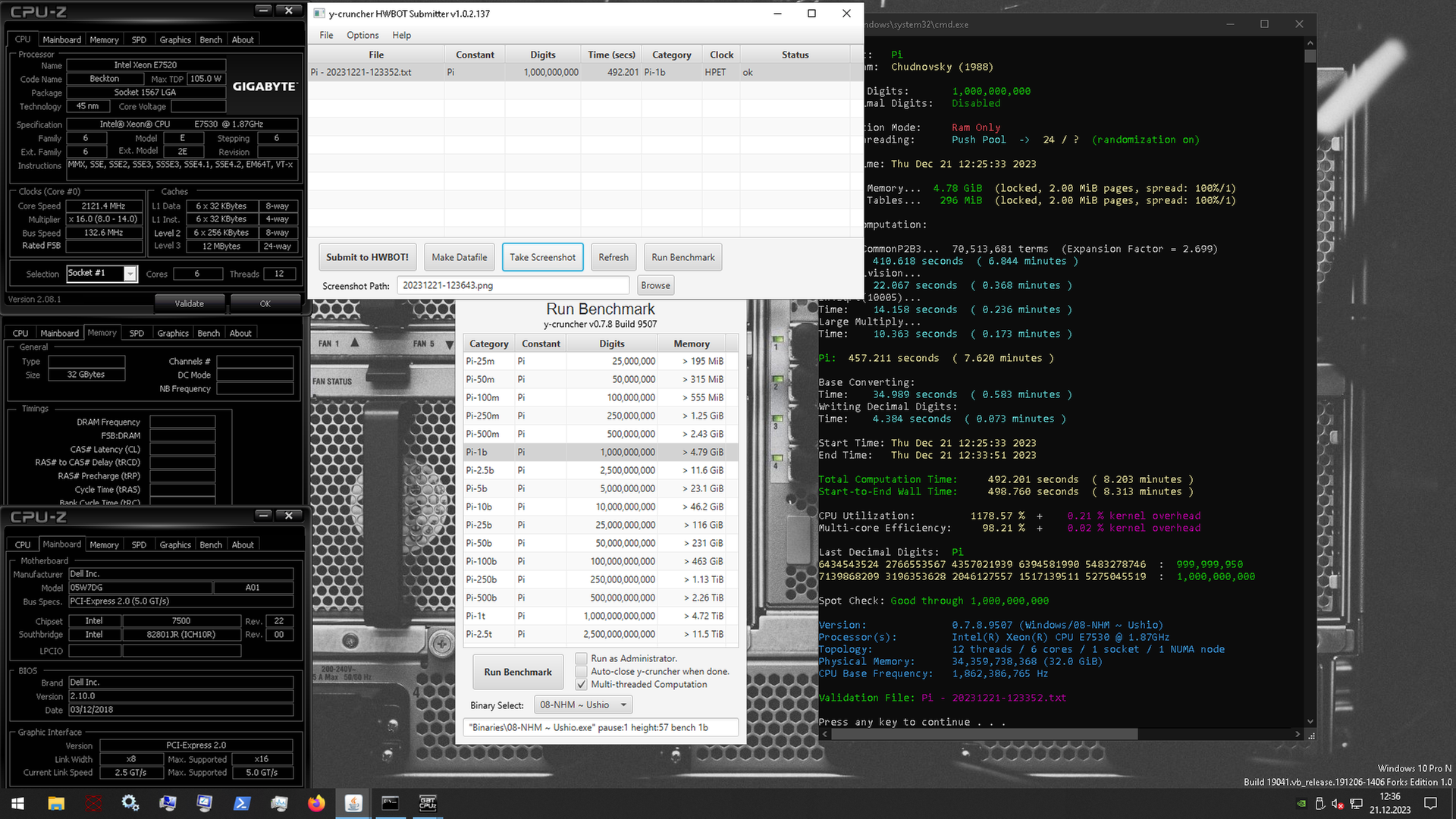
Task: Click the monitor with checkmark taskbar icon next to the gears
Action: pyautogui.click(x=168, y=803)
